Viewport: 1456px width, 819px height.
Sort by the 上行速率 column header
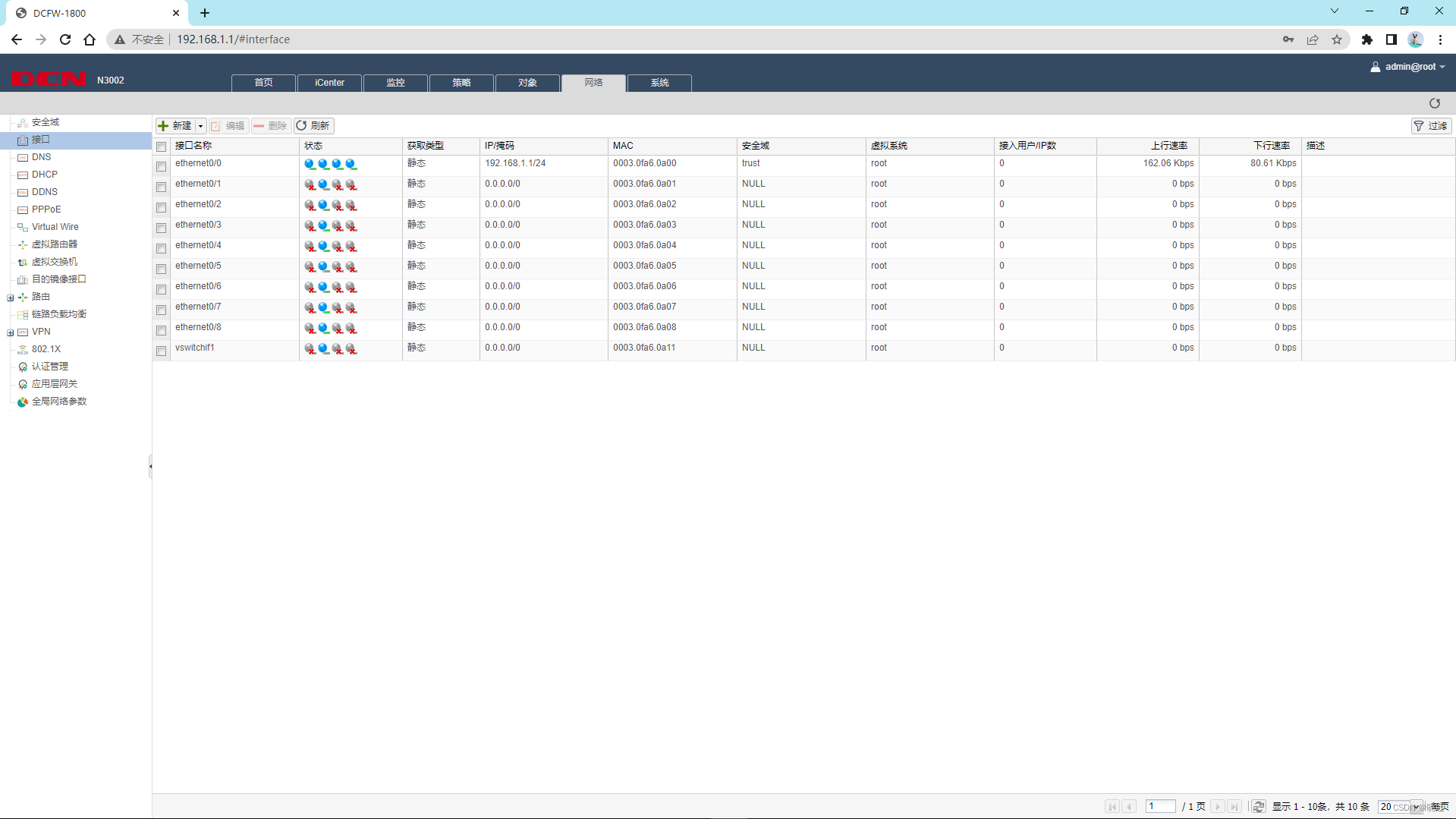click(x=1147, y=146)
